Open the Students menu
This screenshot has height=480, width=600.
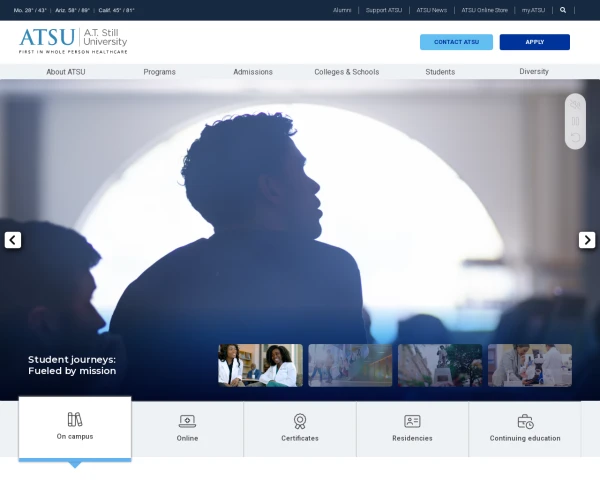(440, 72)
